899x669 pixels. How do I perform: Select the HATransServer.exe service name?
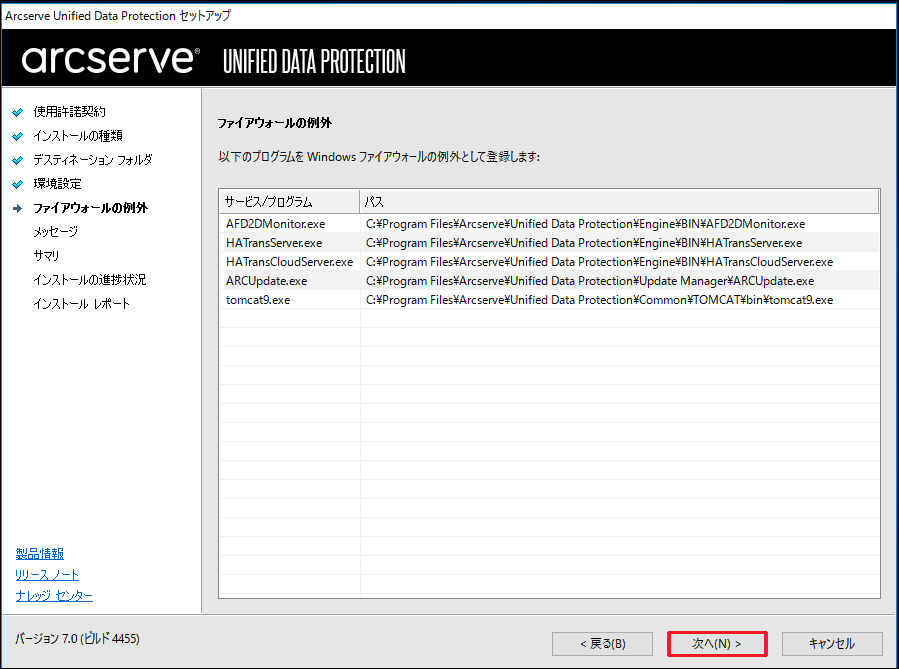point(274,243)
